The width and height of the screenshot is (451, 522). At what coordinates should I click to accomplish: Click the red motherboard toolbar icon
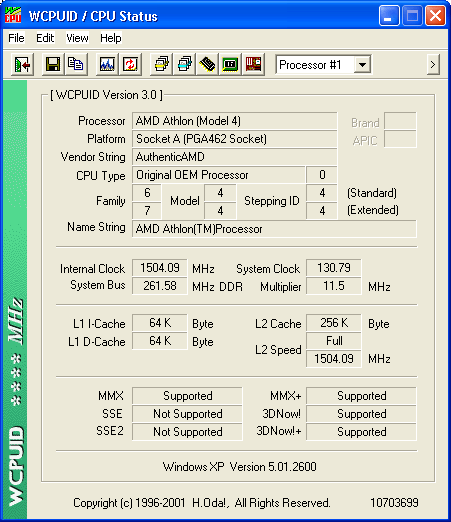tap(253, 64)
